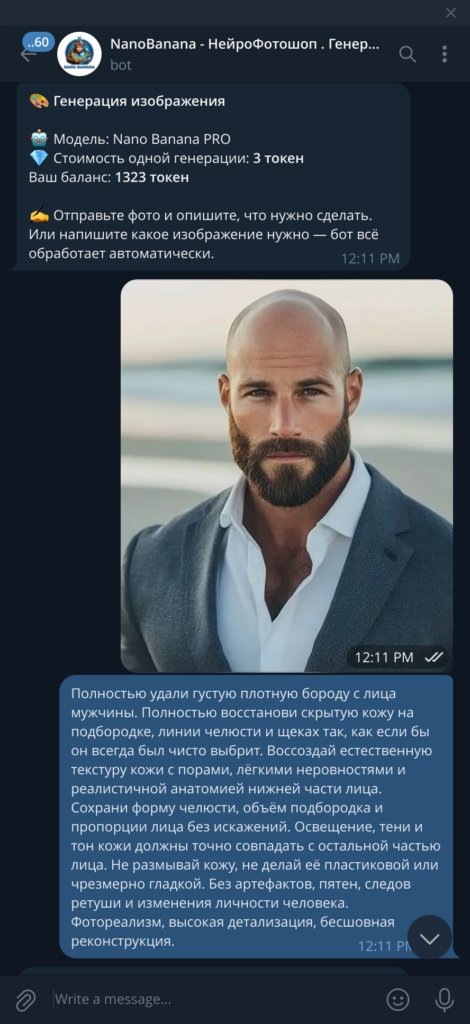Click the balance line showing 1323 токен
Viewport: 470px width, 1024px height.
(109, 177)
